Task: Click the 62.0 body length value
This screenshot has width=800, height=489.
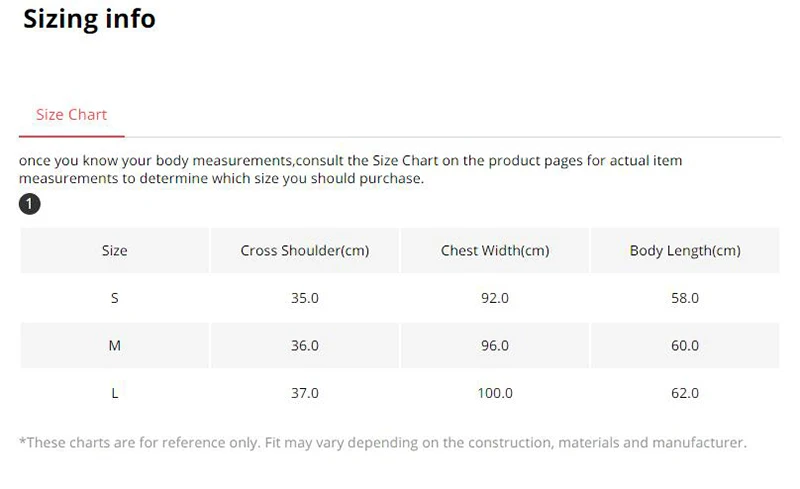Action: (x=685, y=393)
